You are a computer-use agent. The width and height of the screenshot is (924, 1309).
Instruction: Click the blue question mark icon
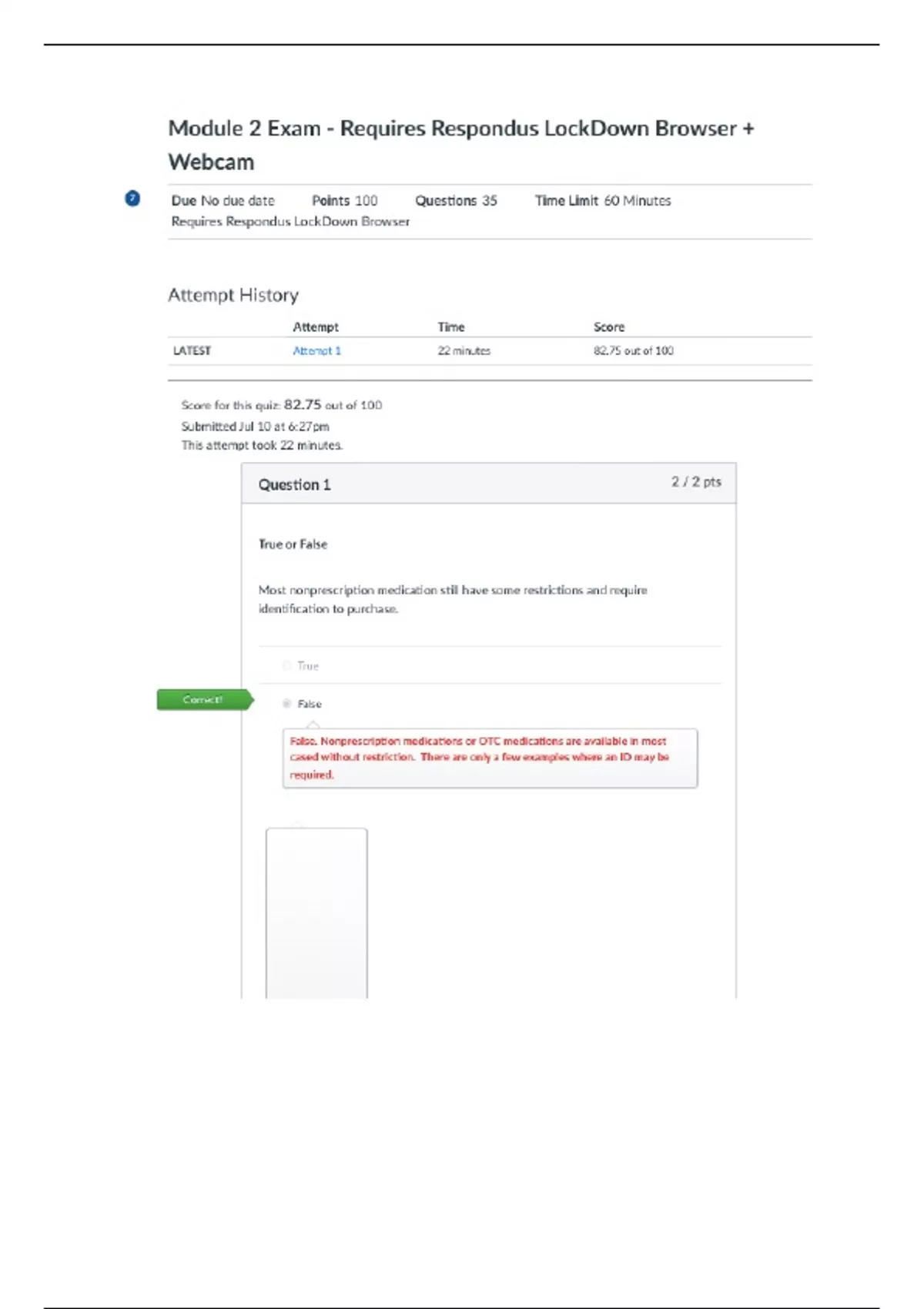tap(132, 199)
